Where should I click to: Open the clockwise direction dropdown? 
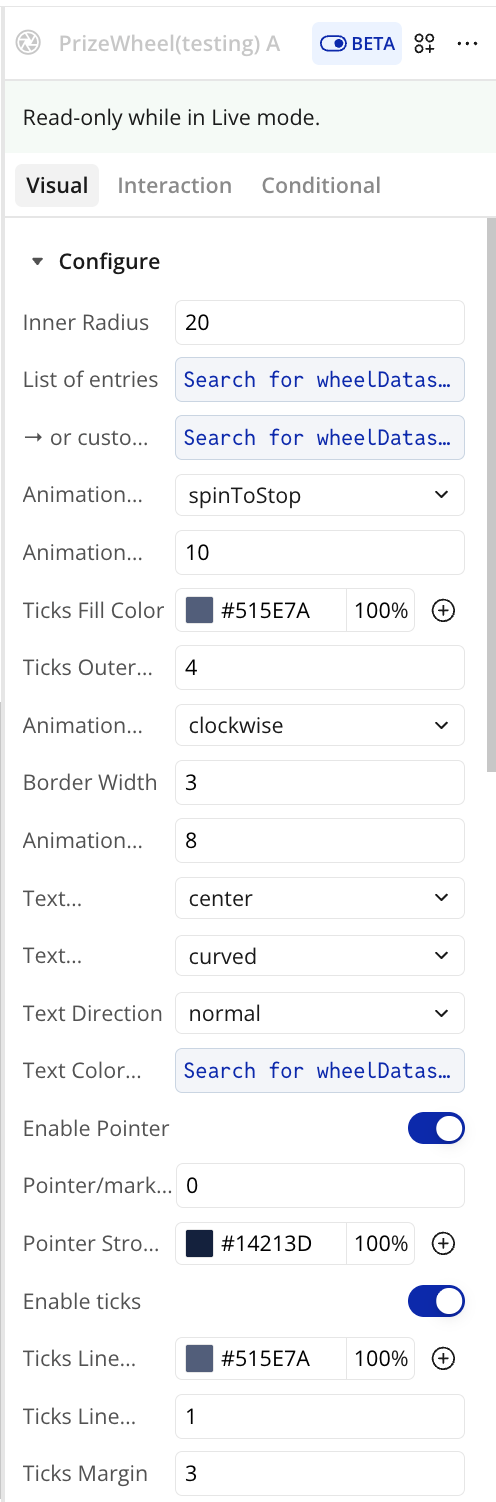coord(320,725)
